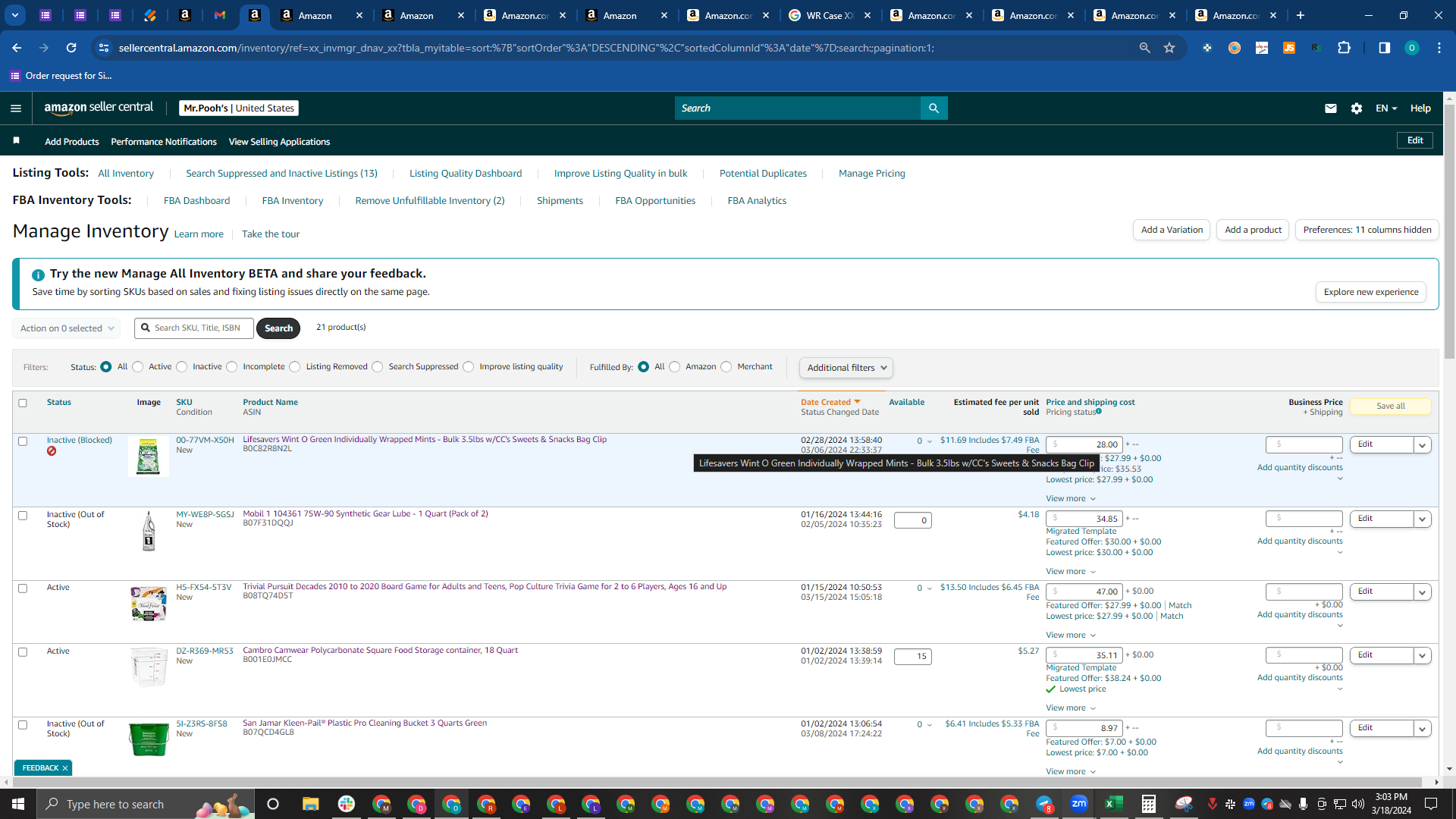Screen dimensions: 1456x819
Task: Click the Cambro Camwear available quantity field
Action: tap(913, 657)
